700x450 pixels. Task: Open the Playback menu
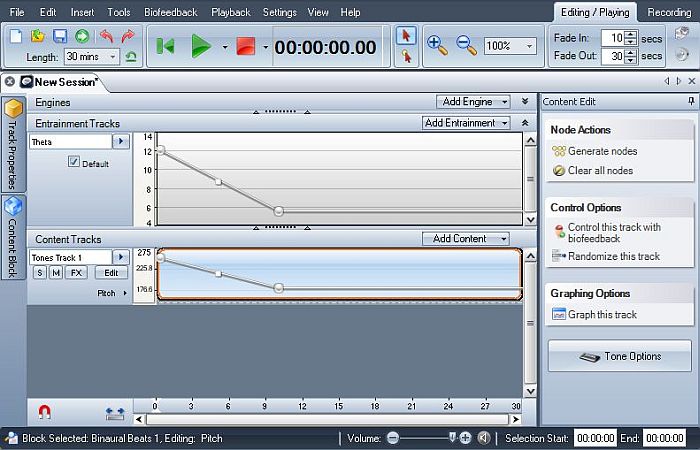(x=231, y=12)
